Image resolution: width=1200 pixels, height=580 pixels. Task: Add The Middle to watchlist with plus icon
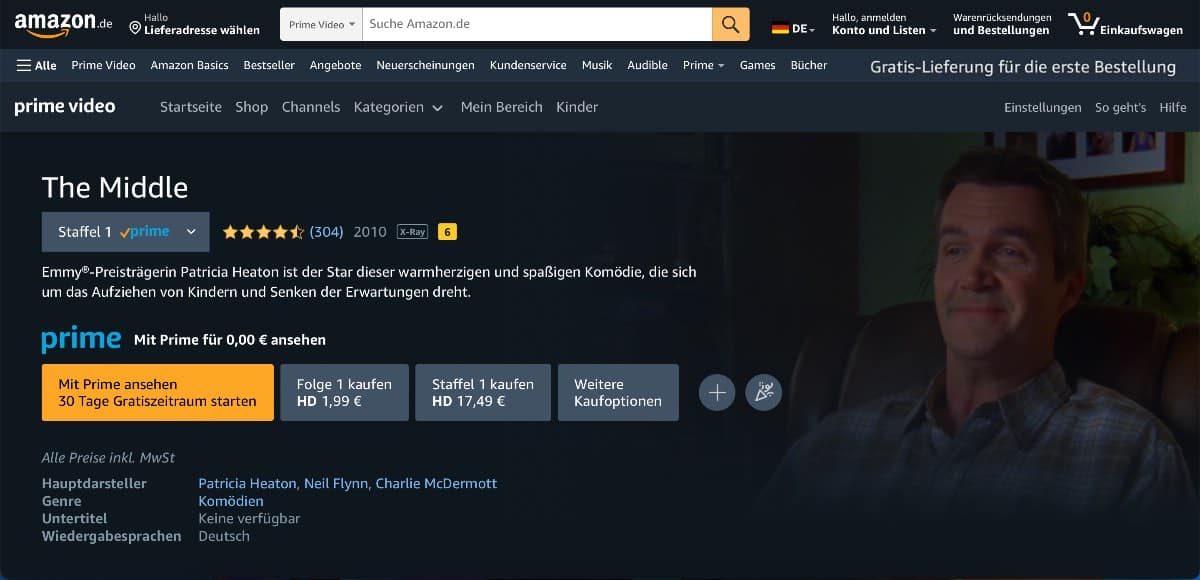tap(717, 393)
